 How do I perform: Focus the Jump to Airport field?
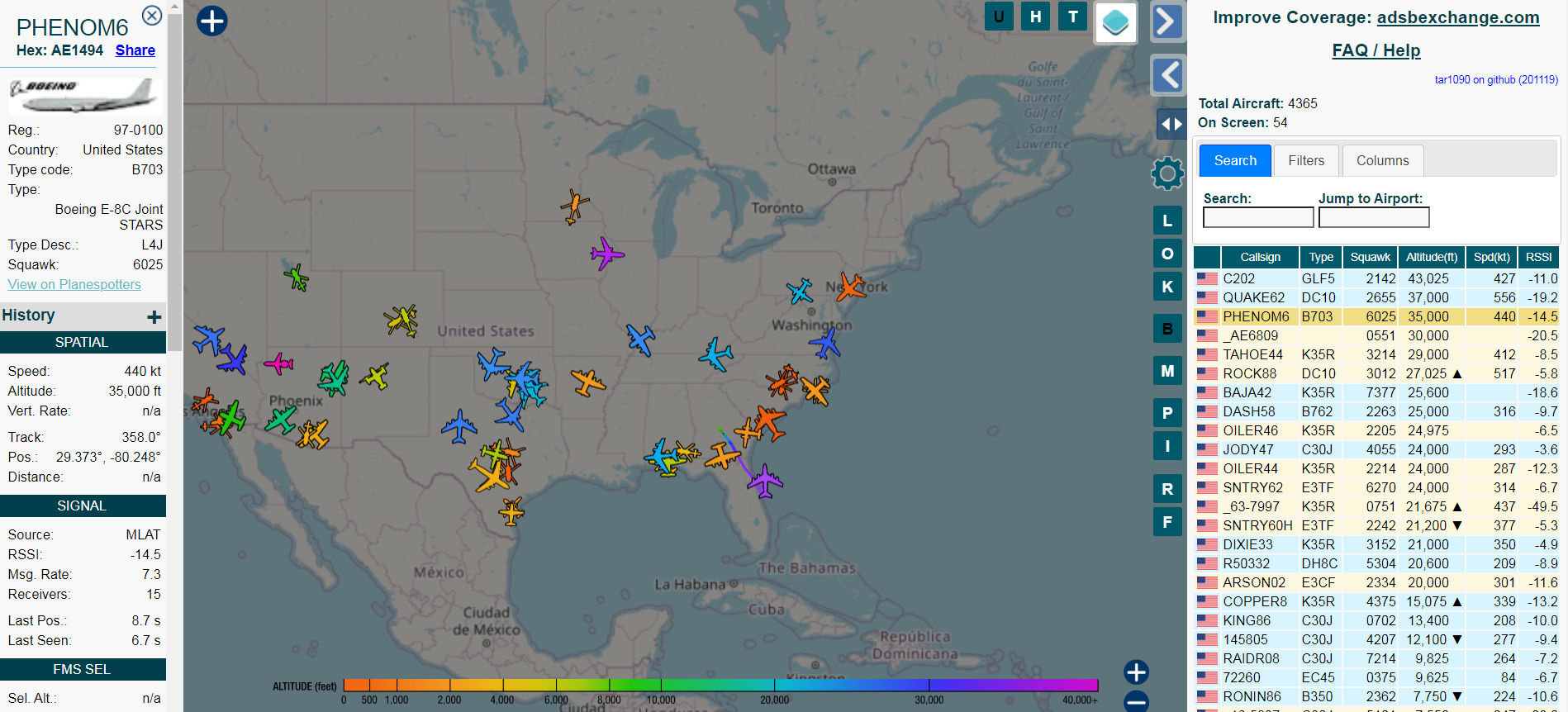tap(1374, 217)
